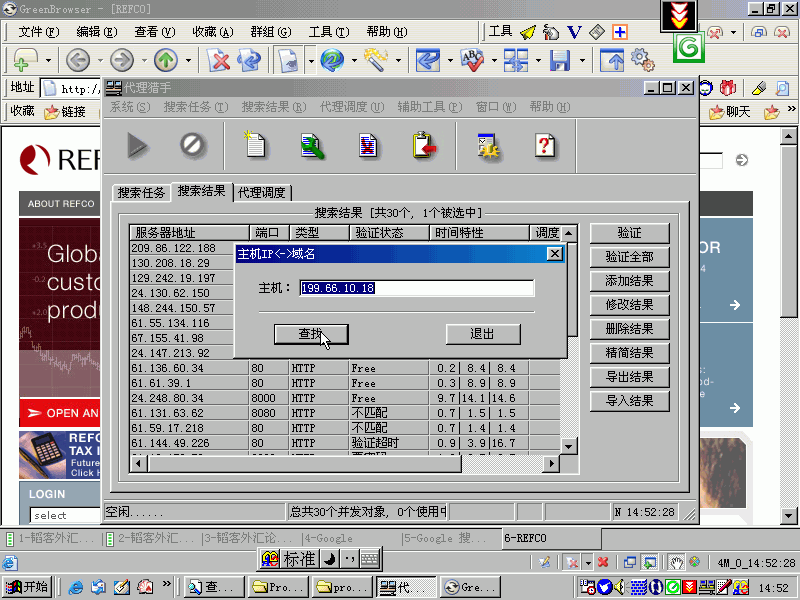Click the red document delete icon
This screenshot has width=800, height=600.
pyautogui.click(x=369, y=146)
